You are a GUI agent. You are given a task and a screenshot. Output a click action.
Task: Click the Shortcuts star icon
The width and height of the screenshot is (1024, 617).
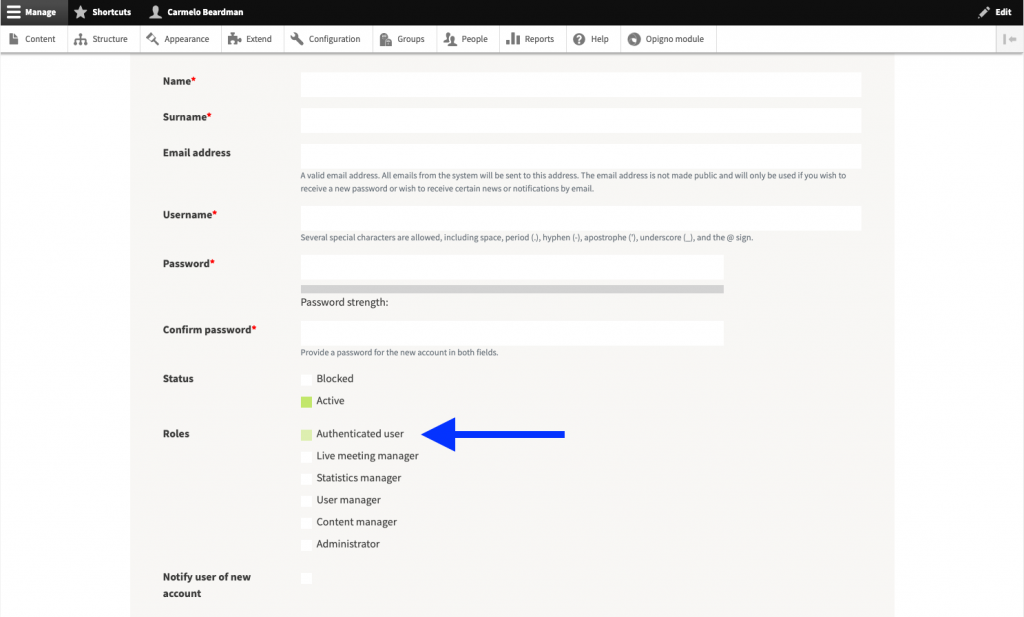(80, 12)
